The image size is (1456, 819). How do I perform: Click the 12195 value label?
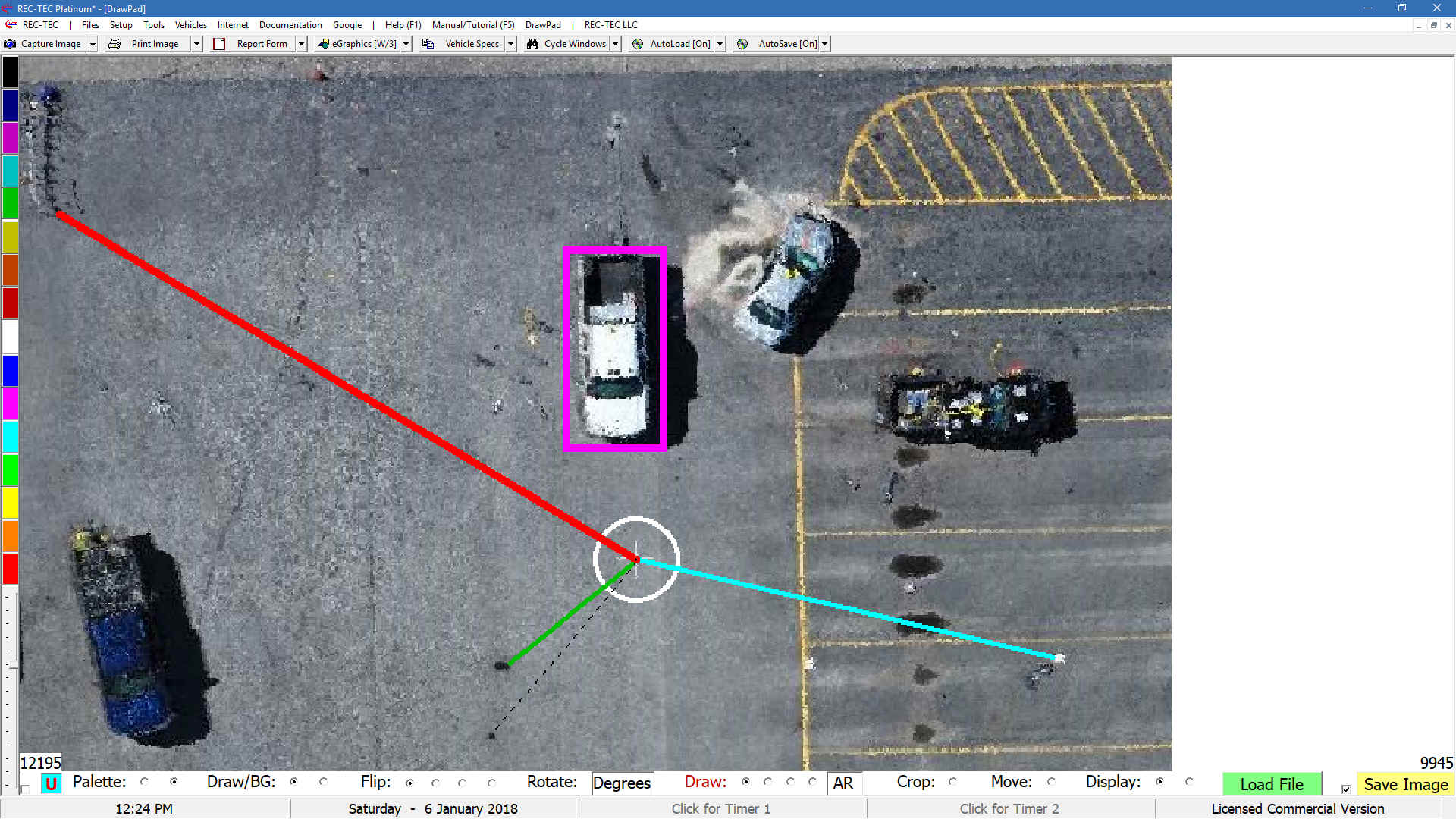click(x=40, y=763)
